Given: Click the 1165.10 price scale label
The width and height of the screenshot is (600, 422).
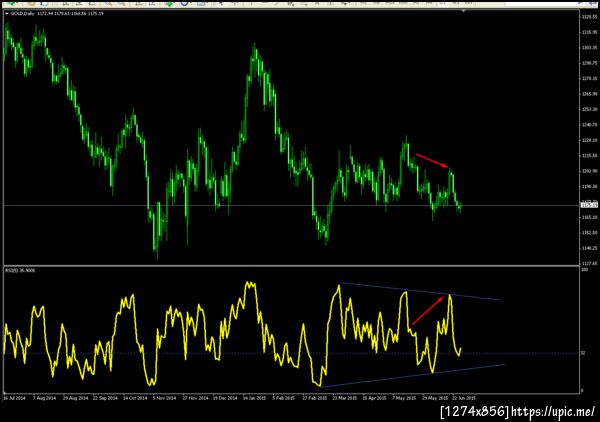Looking at the screenshot, I should (589, 217).
